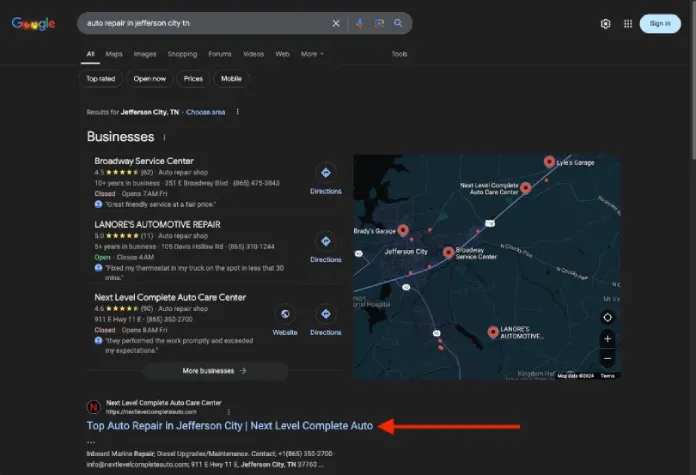This screenshot has width=696, height=475.
Task: Open quick settings gear icon
Action: tap(605, 24)
